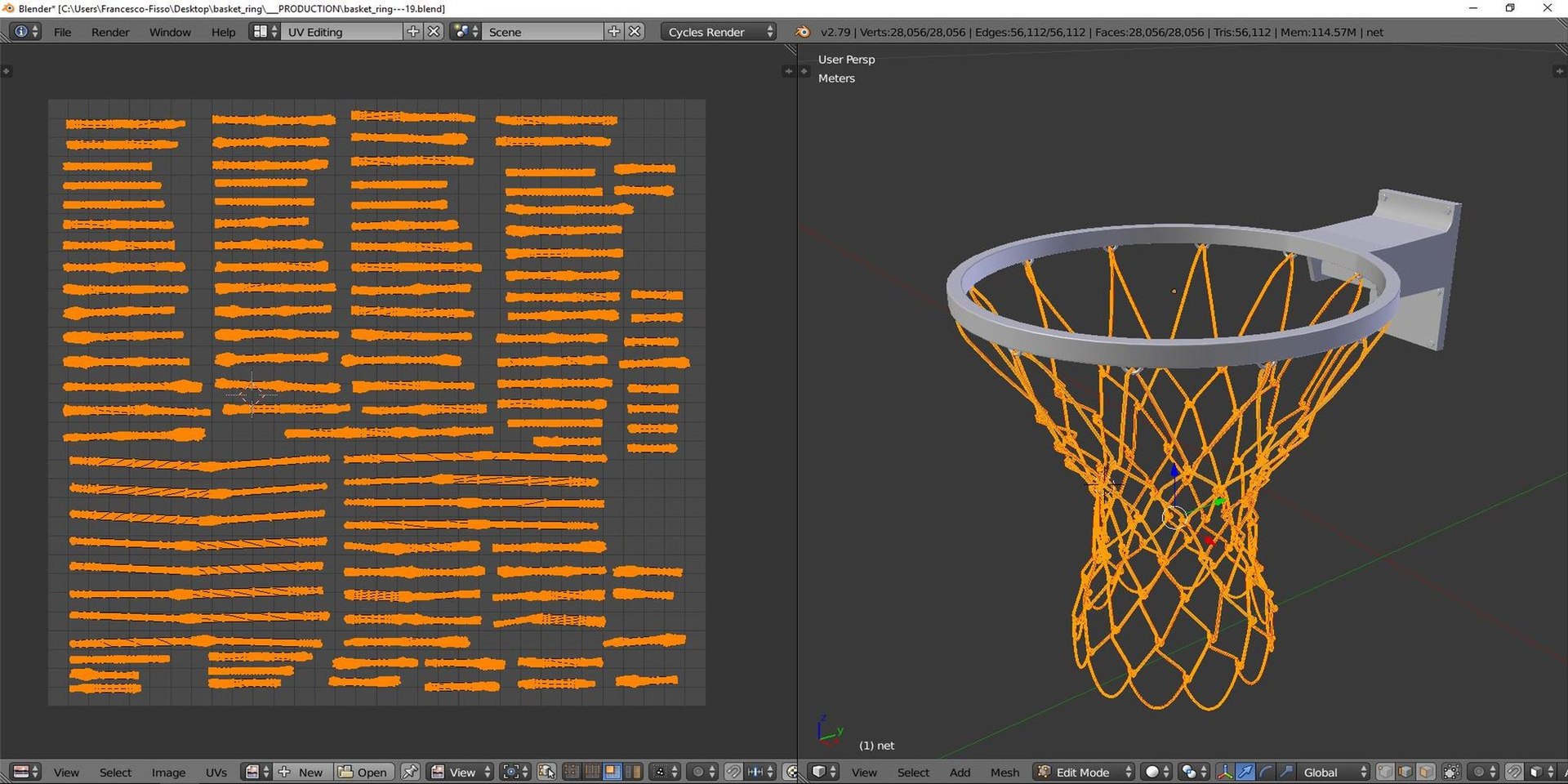Toggle the pin image icon
This screenshot has height=784, width=1568.
pos(411,772)
